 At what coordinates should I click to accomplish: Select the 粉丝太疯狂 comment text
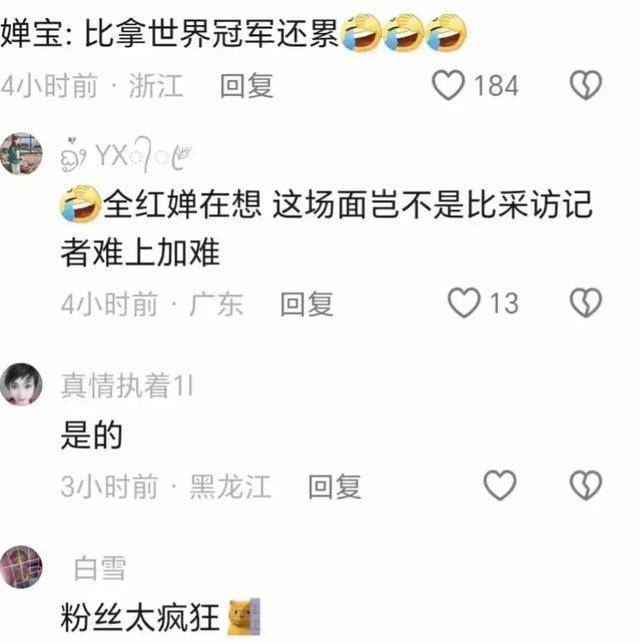140,617
